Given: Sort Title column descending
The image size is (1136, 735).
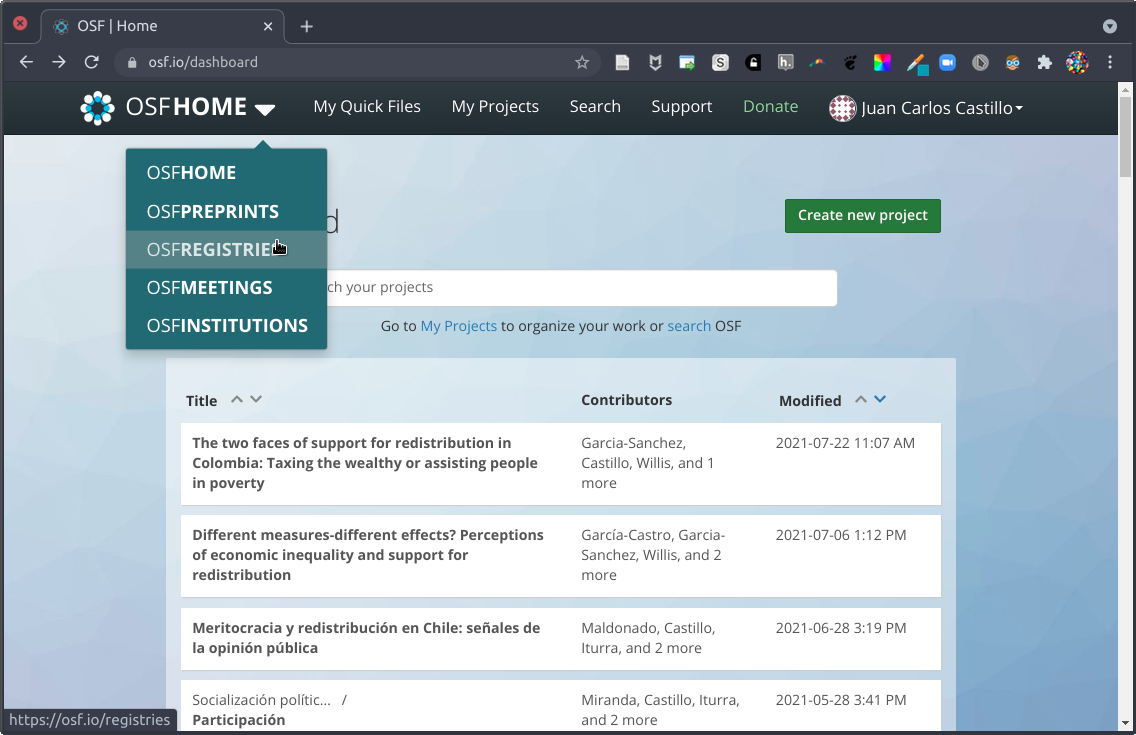Looking at the screenshot, I should click(x=256, y=399).
